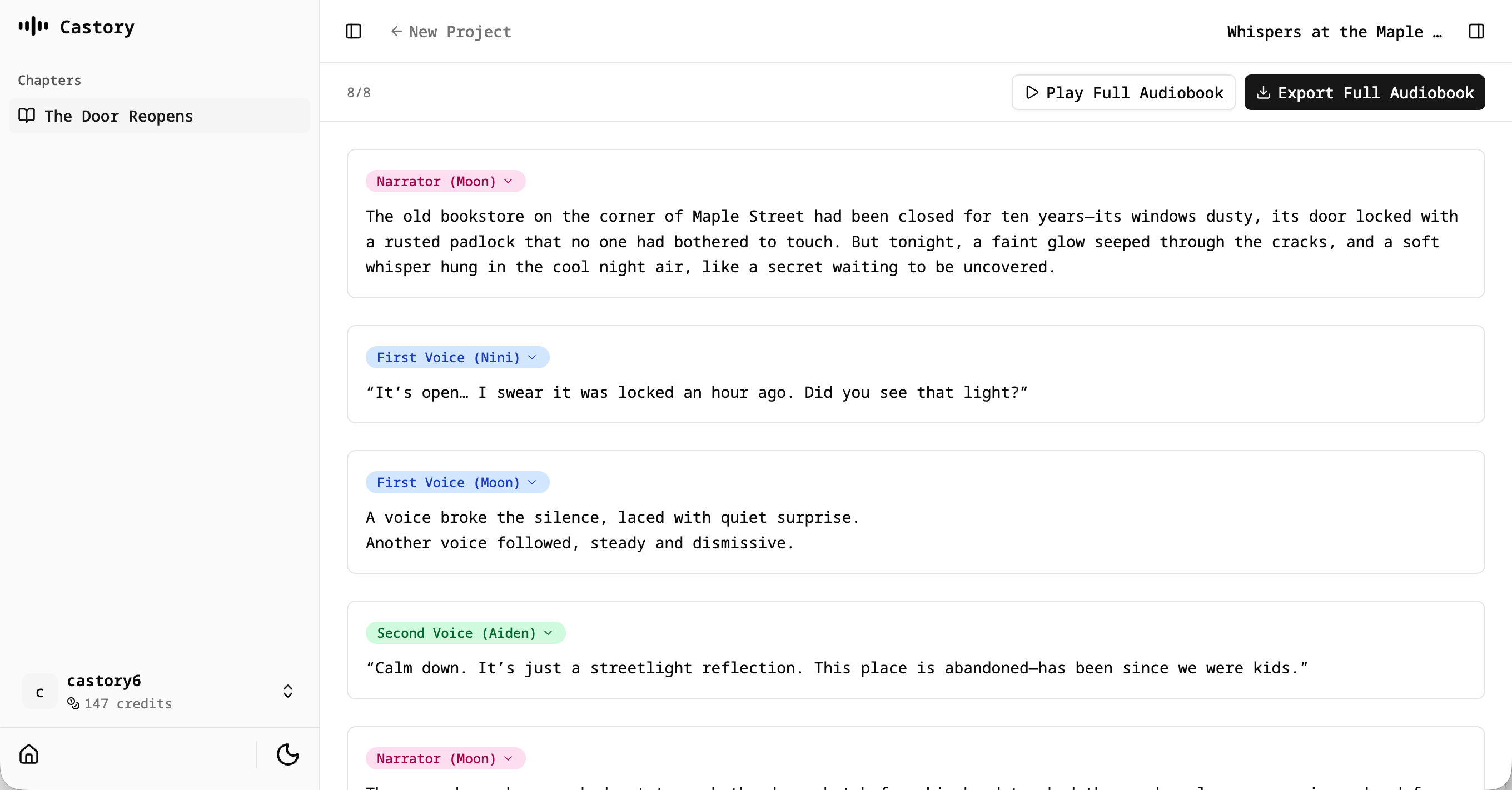Expand the castory6 account menu chevrons
This screenshot has height=790, width=1512.
pyautogui.click(x=287, y=691)
